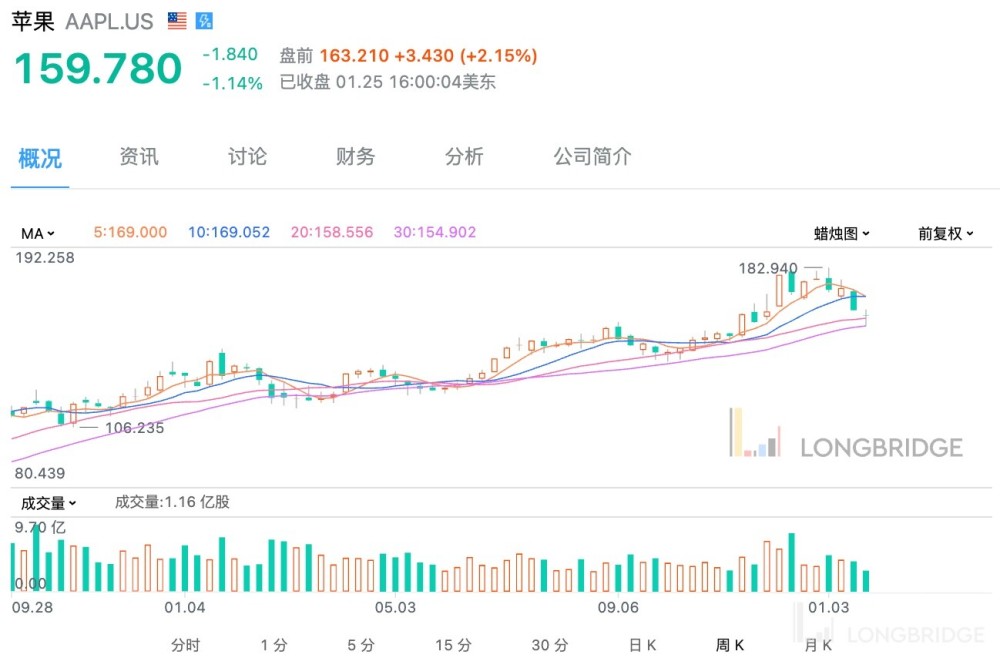
Task: Switch to the 资讯 tab
Action: [139, 157]
